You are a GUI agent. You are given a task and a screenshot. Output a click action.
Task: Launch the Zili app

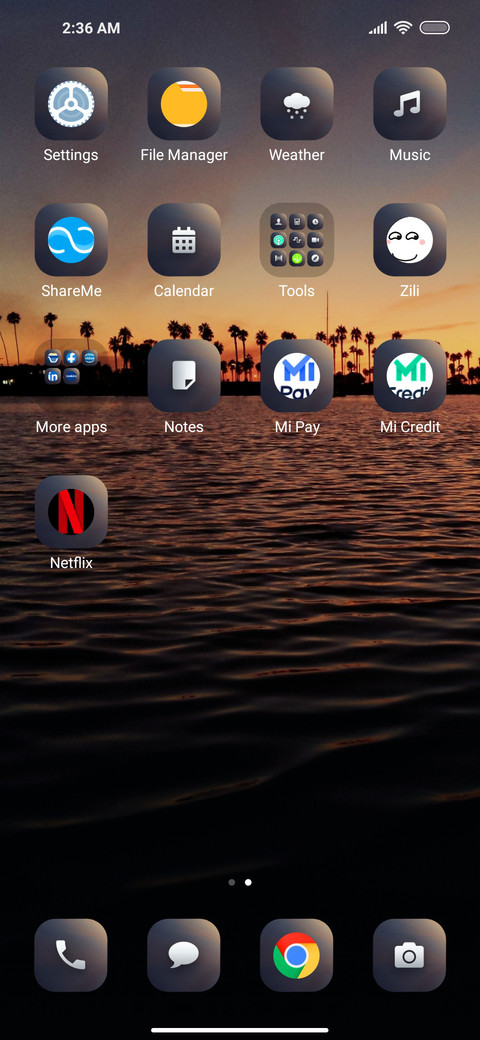point(410,239)
